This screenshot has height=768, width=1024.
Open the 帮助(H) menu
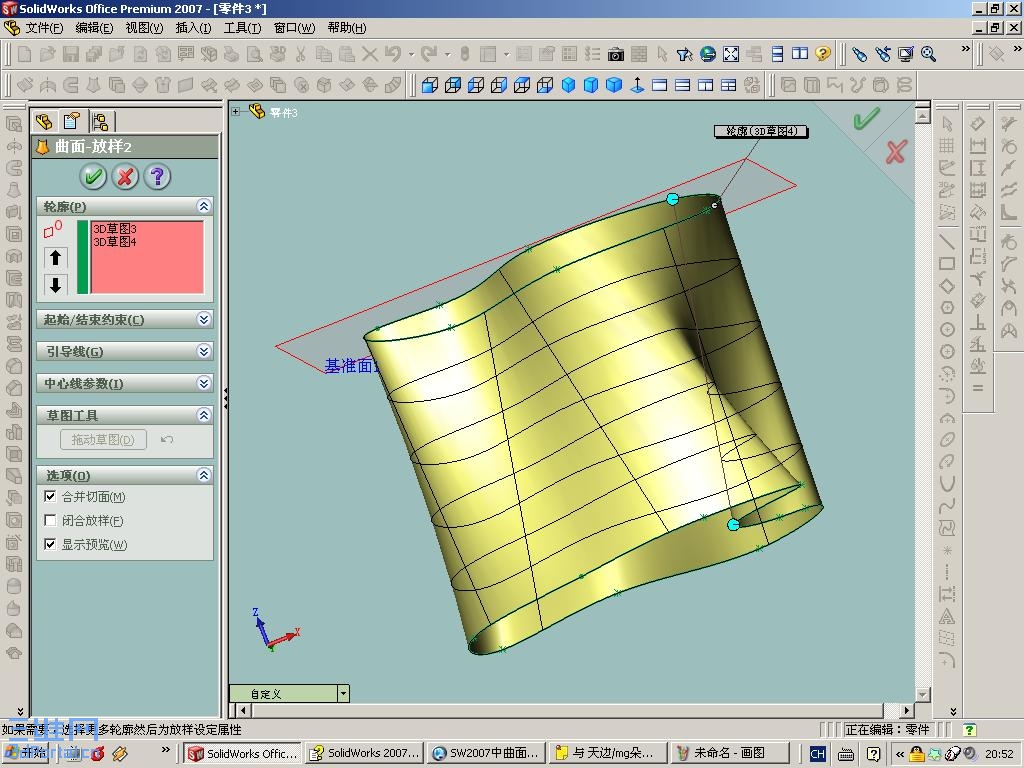click(x=347, y=28)
